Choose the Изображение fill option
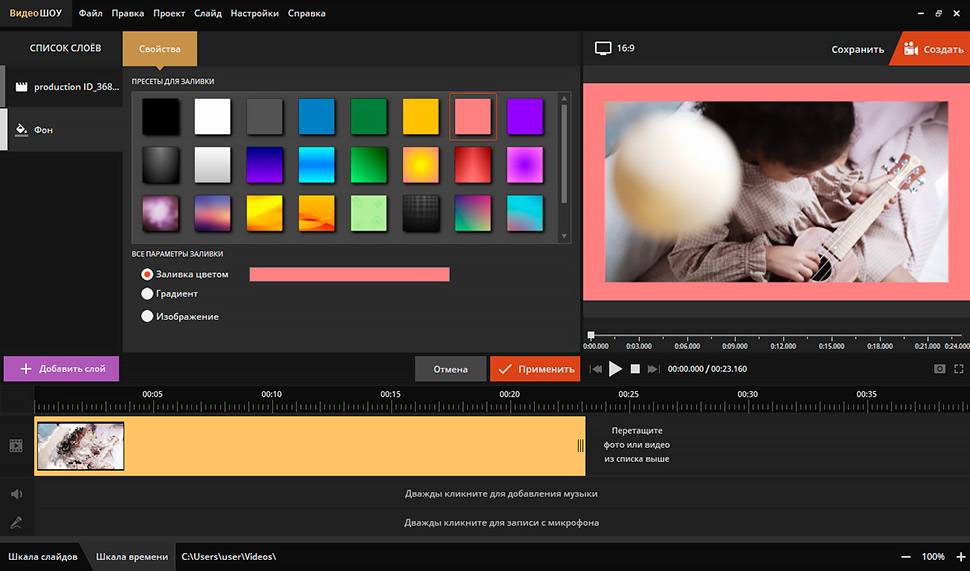Screen dimensions: 970x571 point(147,316)
